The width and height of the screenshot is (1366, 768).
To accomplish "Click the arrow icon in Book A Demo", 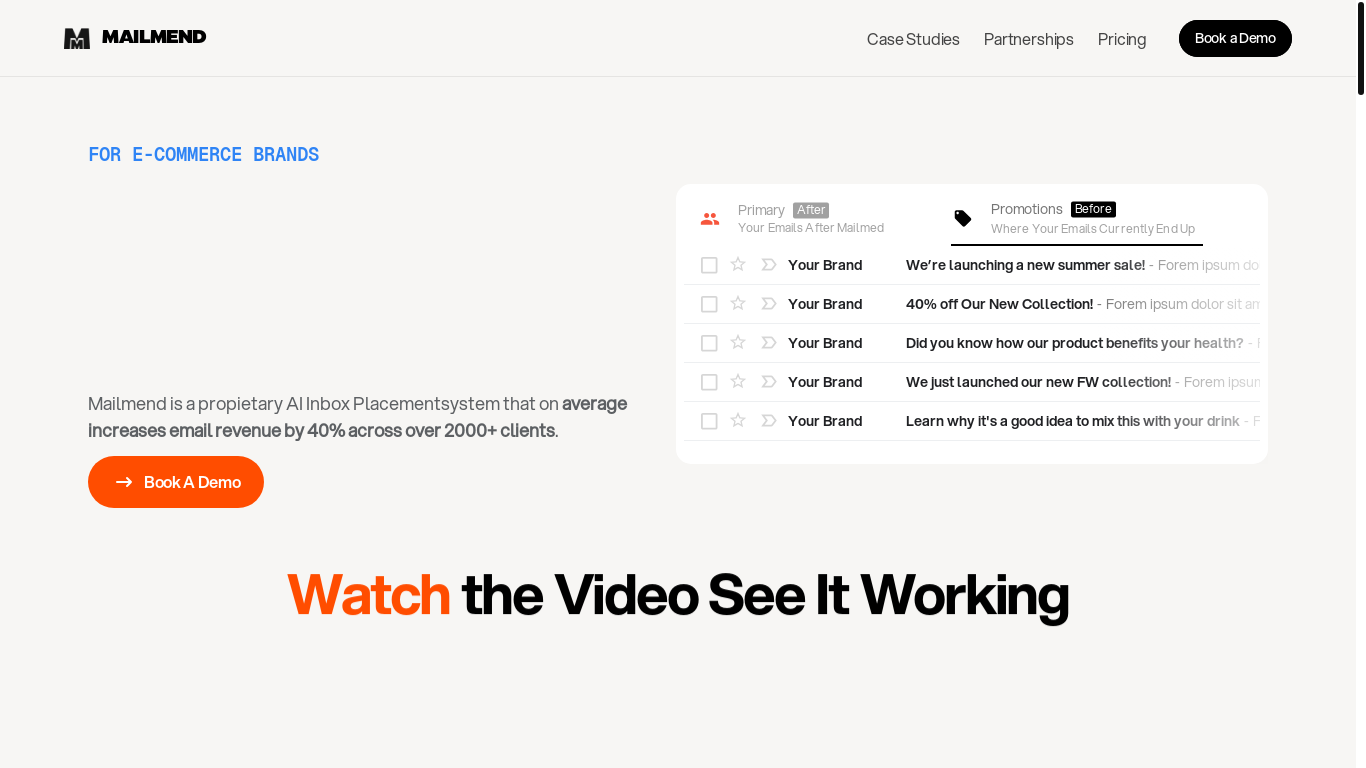I will [x=124, y=482].
